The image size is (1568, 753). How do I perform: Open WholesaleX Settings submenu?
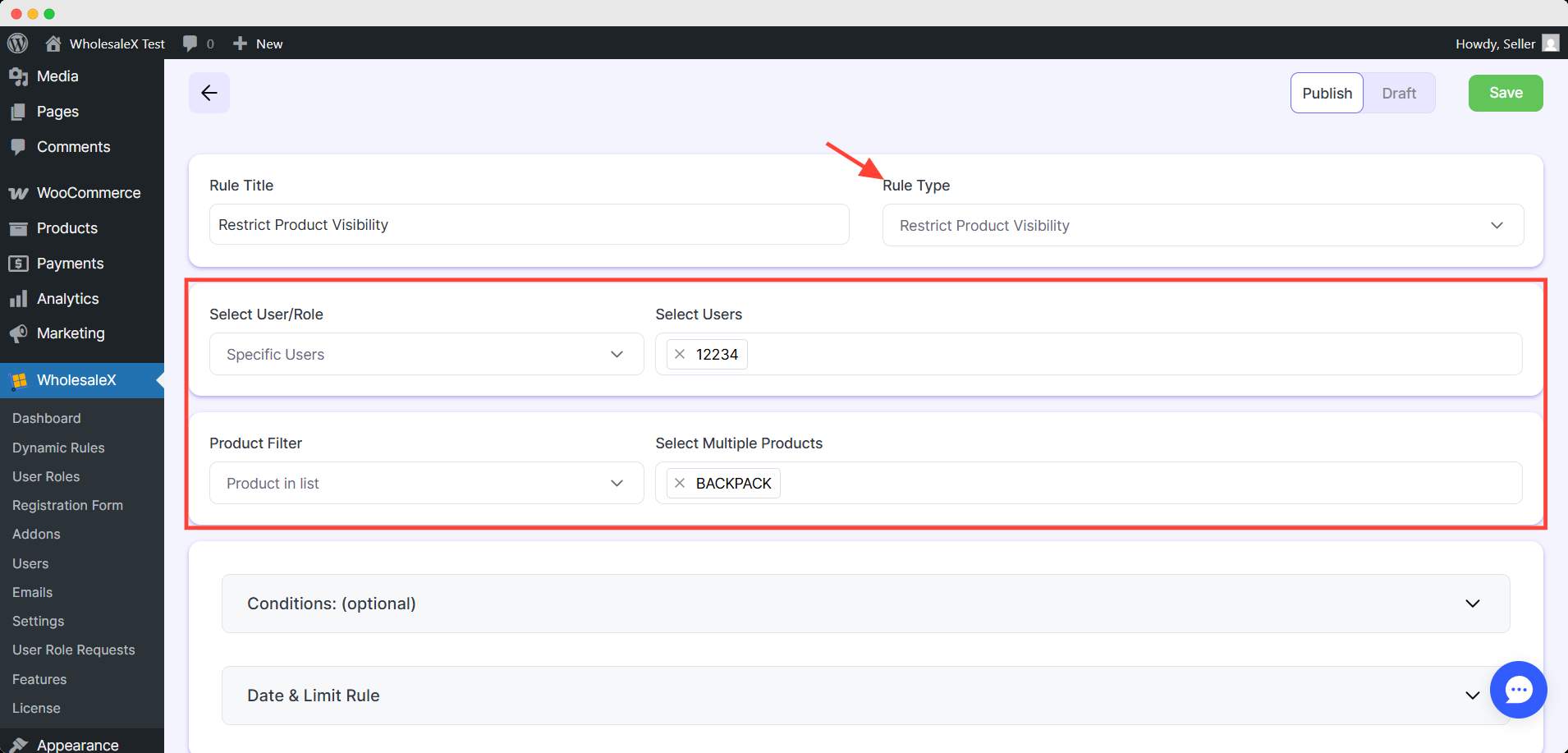(x=38, y=621)
